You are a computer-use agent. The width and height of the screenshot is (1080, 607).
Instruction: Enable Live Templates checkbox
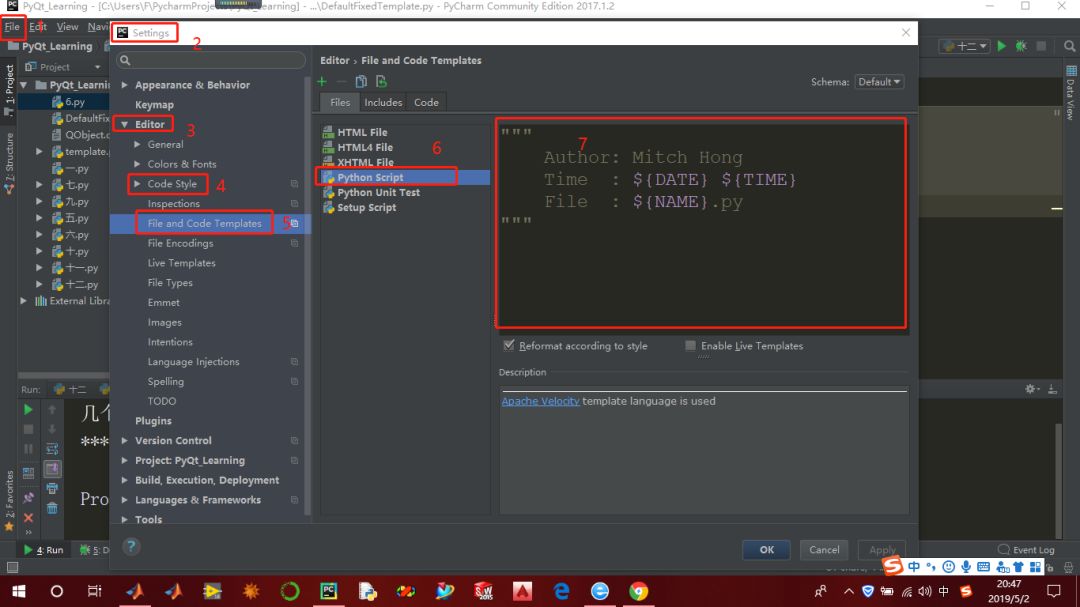(x=690, y=345)
